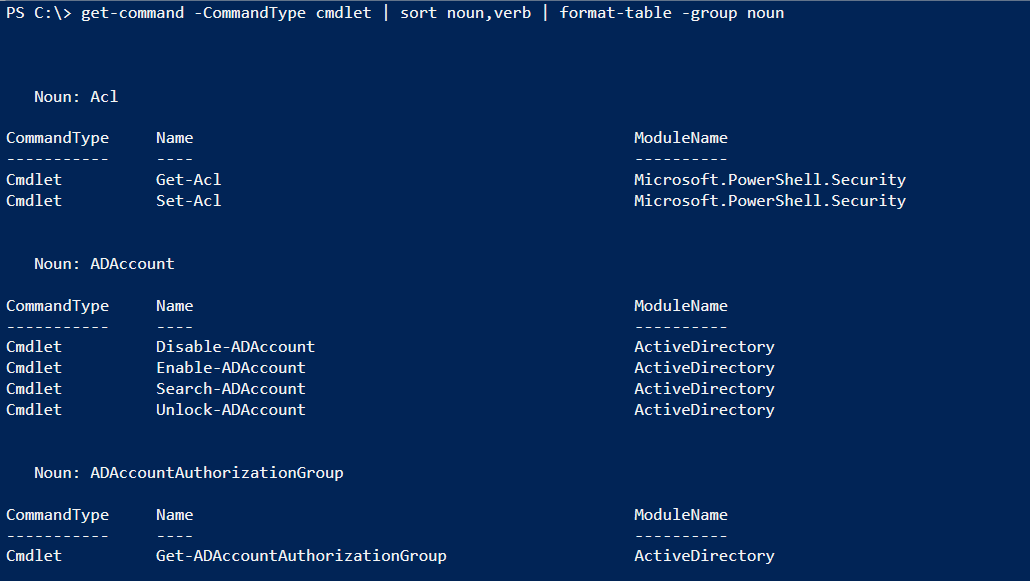Screen dimensions: 1030x581
Task: Click ActiveDirectory module beside Disable-ADAccount
Action: 704,346
